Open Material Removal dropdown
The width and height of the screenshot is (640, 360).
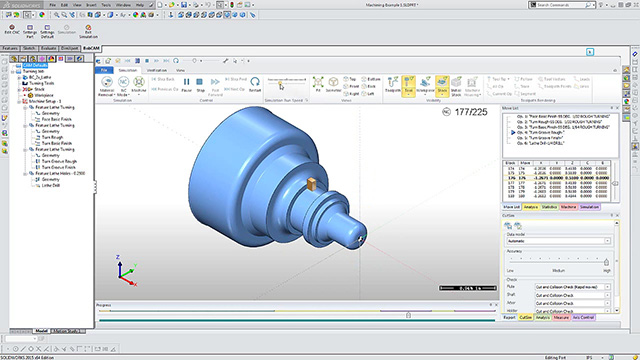coord(107,87)
